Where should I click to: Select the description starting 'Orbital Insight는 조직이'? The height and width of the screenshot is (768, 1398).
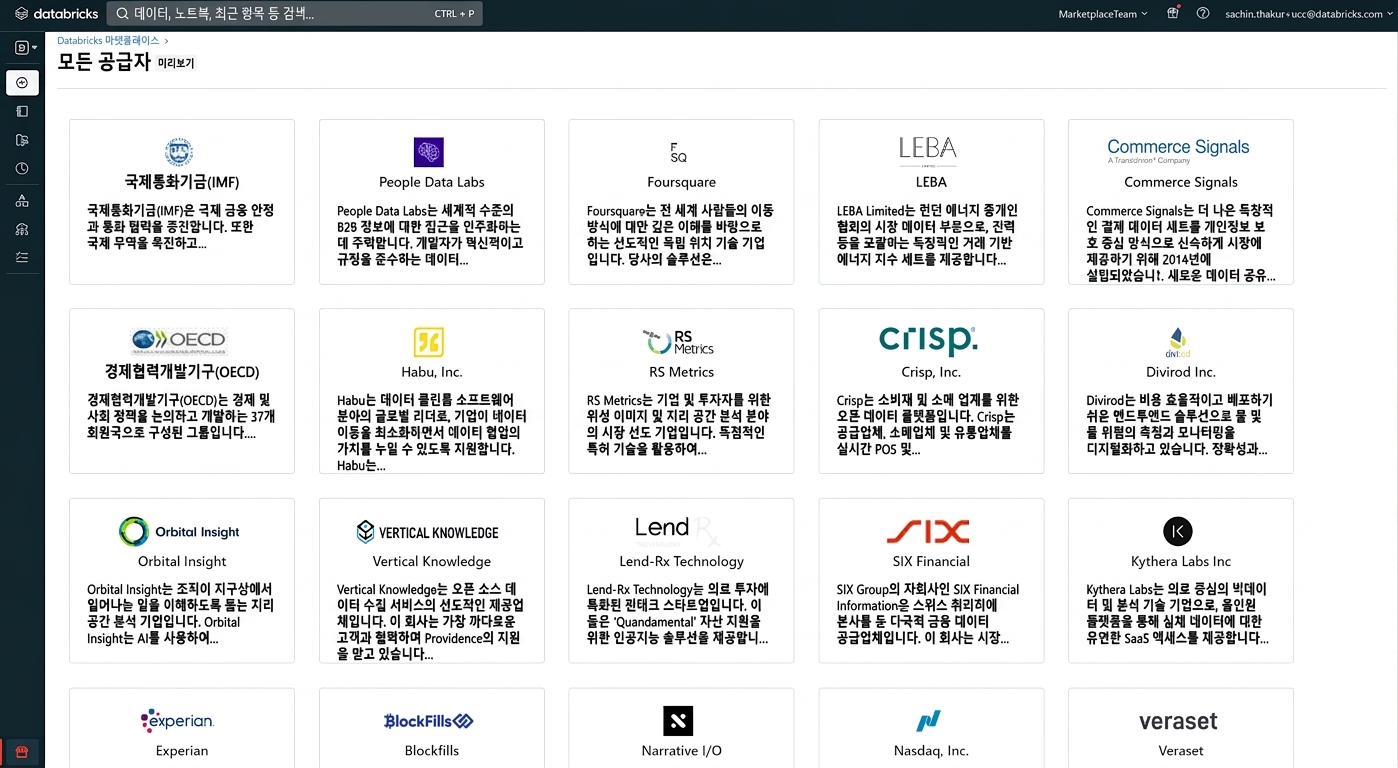(x=180, y=614)
